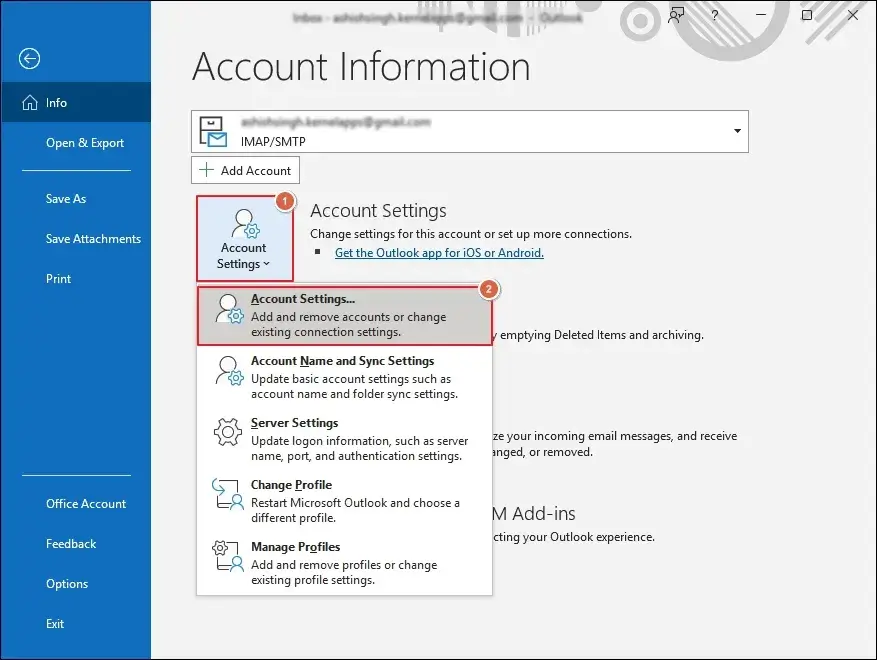This screenshot has height=660, width=877.
Task: Click the Account Settings gear icon
Action: pyautogui.click(x=244, y=223)
